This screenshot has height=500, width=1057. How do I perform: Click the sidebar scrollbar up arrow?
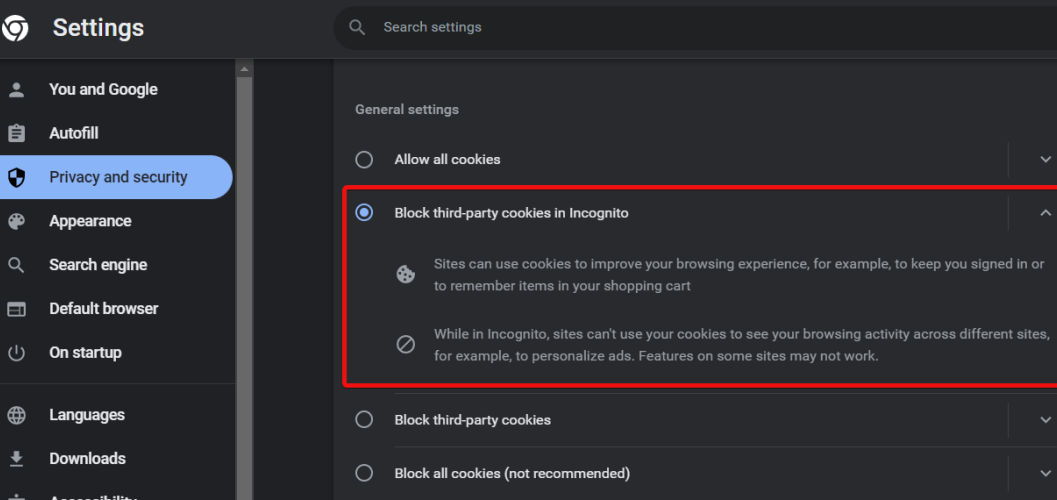pos(244,69)
